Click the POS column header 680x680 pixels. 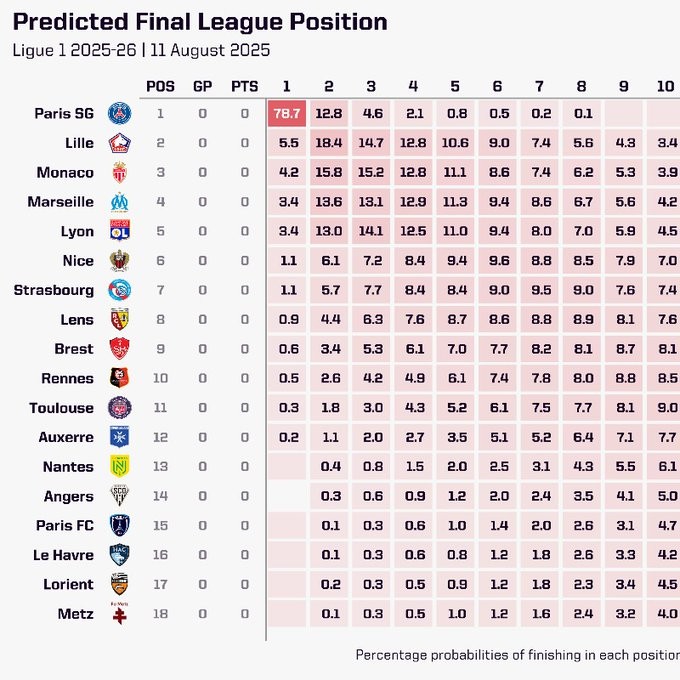point(160,86)
